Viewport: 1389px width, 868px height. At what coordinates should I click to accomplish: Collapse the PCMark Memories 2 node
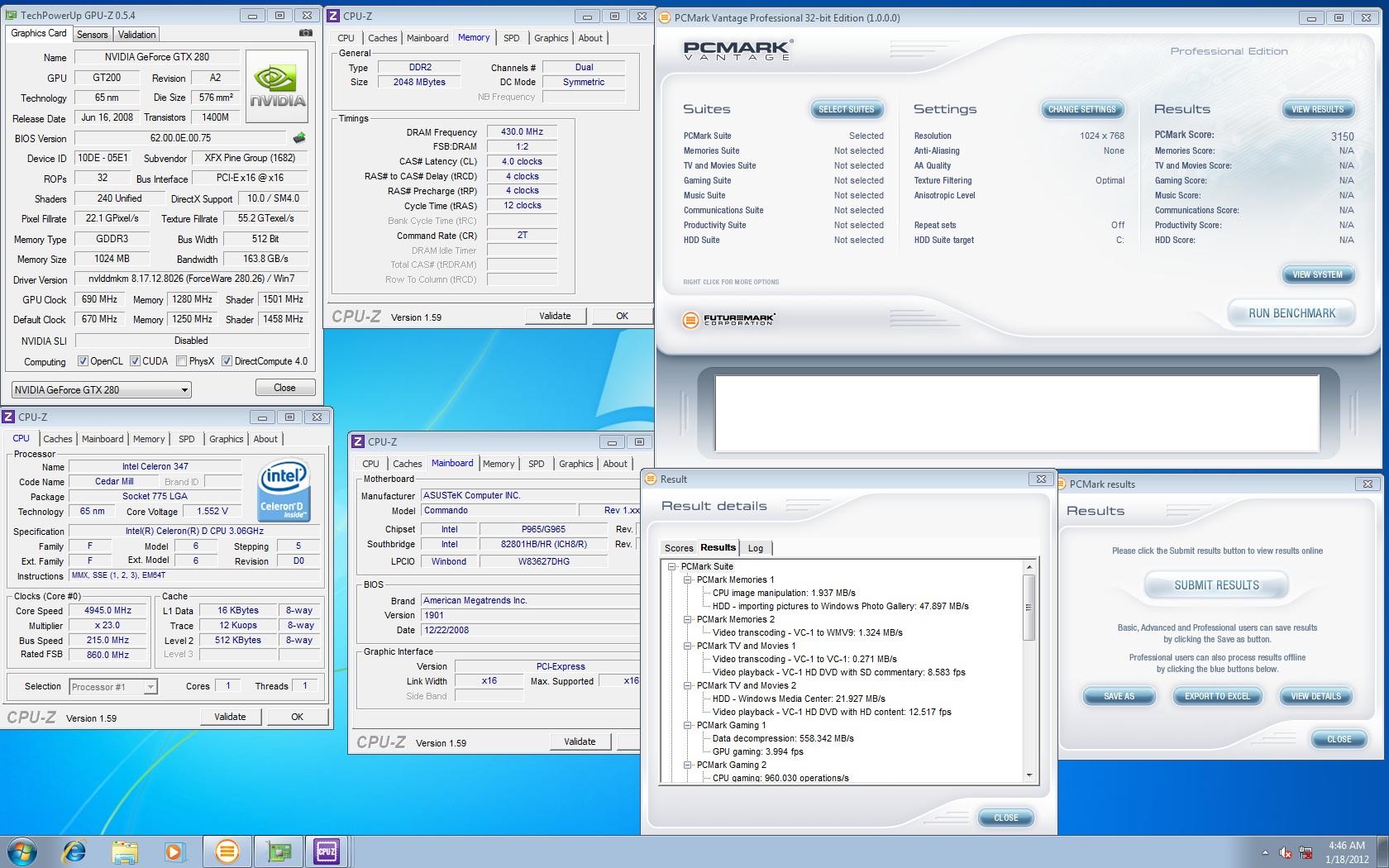point(687,619)
